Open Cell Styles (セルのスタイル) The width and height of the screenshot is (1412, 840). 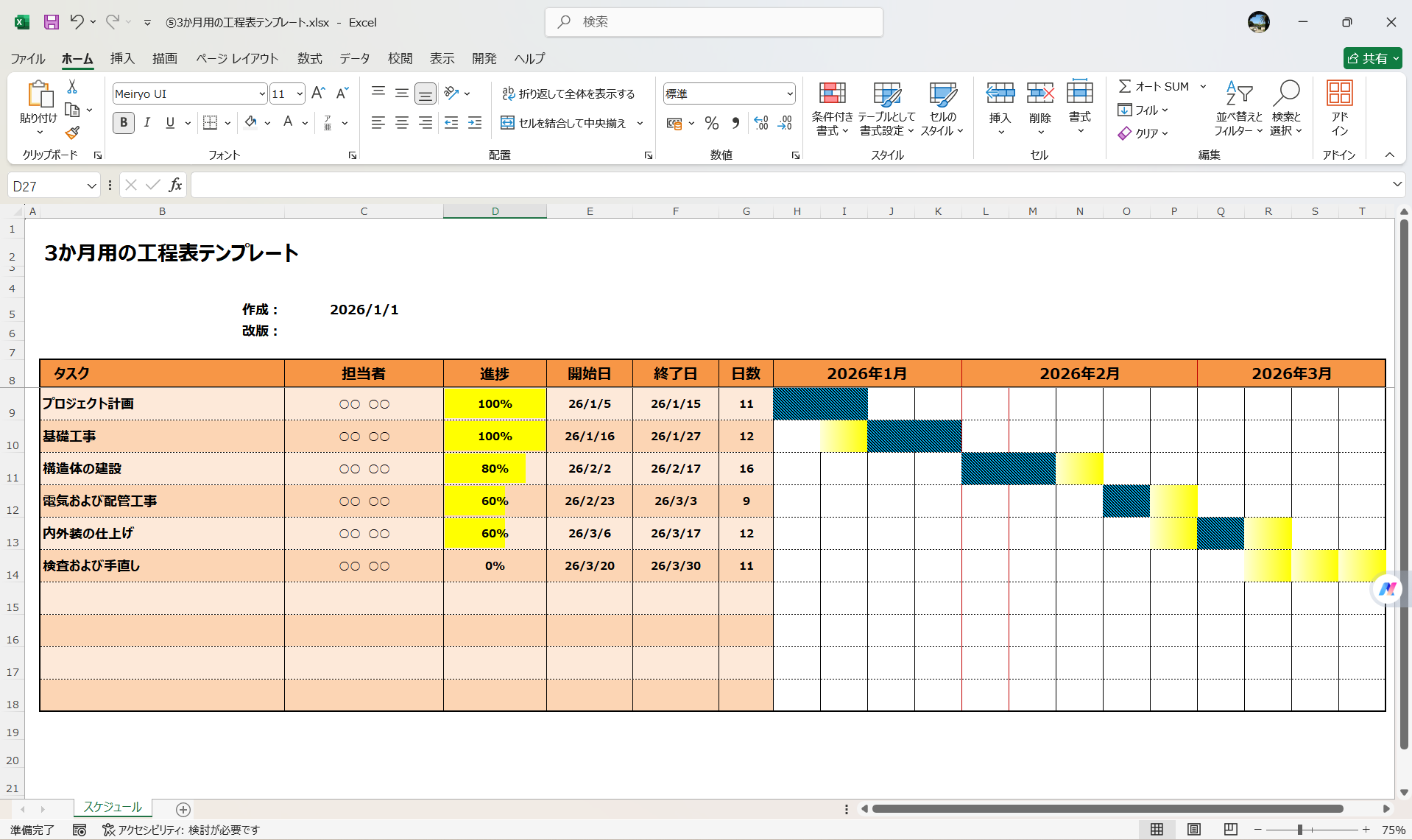pos(942,107)
